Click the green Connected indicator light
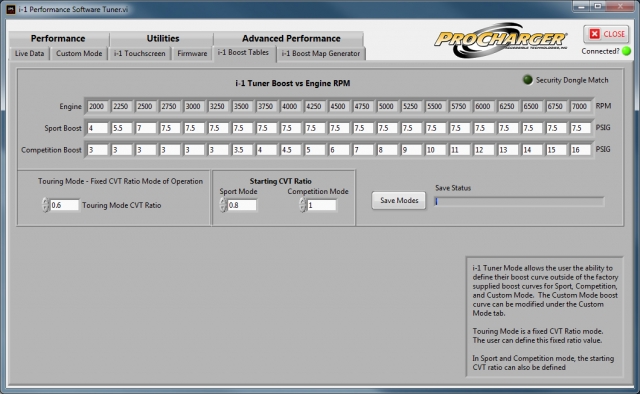Viewport: 640px width, 394px height. point(626,51)
